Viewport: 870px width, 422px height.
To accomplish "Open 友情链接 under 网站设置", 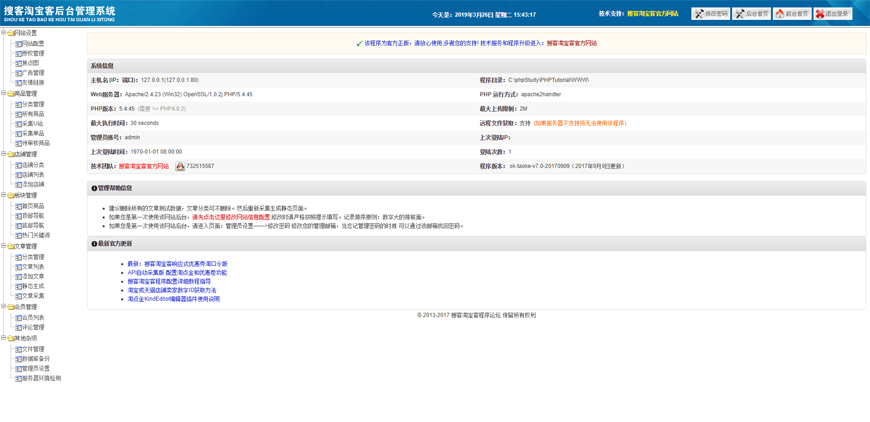I will coord(33,83).
